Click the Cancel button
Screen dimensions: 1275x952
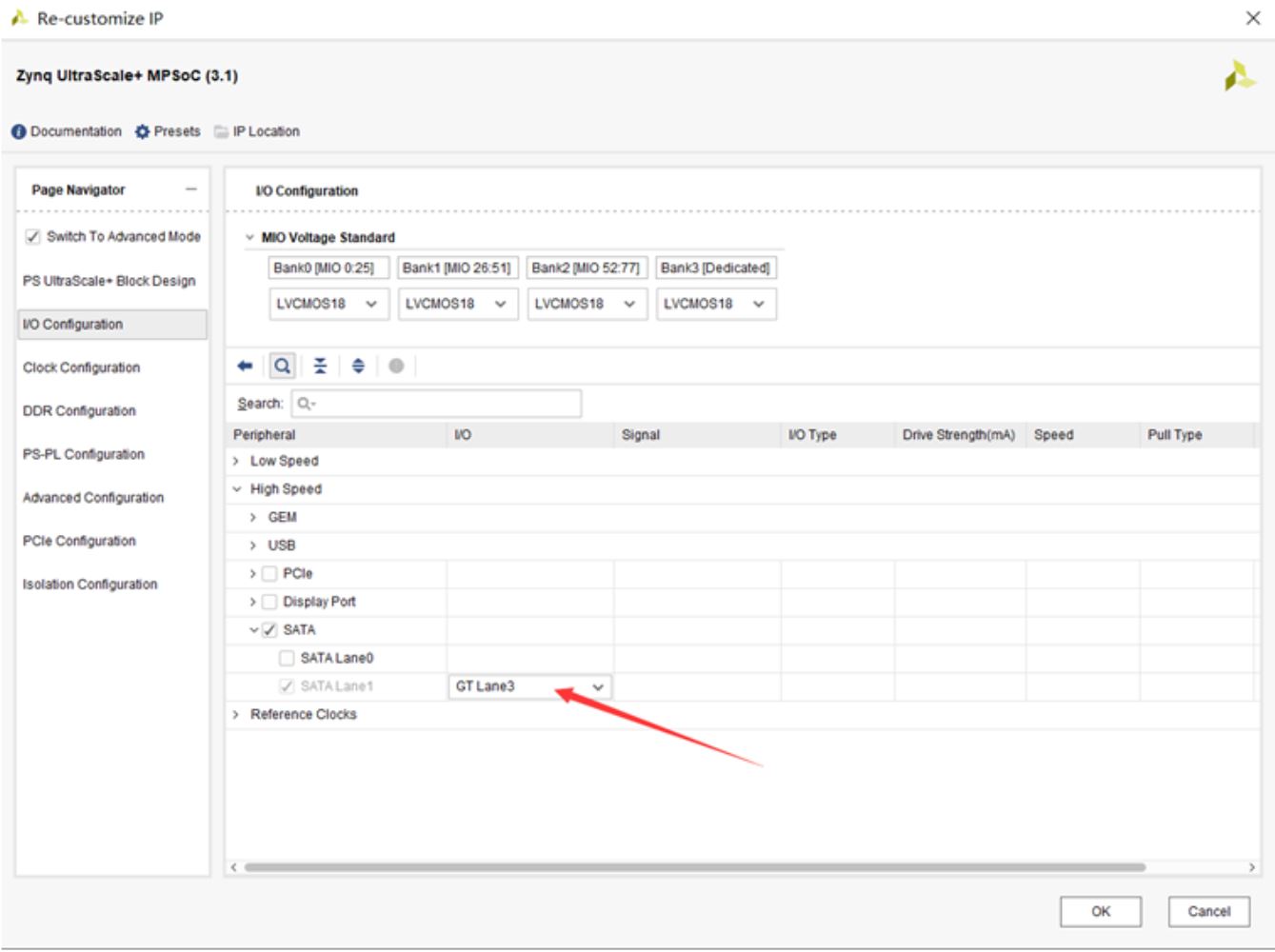coord(1208,911)
